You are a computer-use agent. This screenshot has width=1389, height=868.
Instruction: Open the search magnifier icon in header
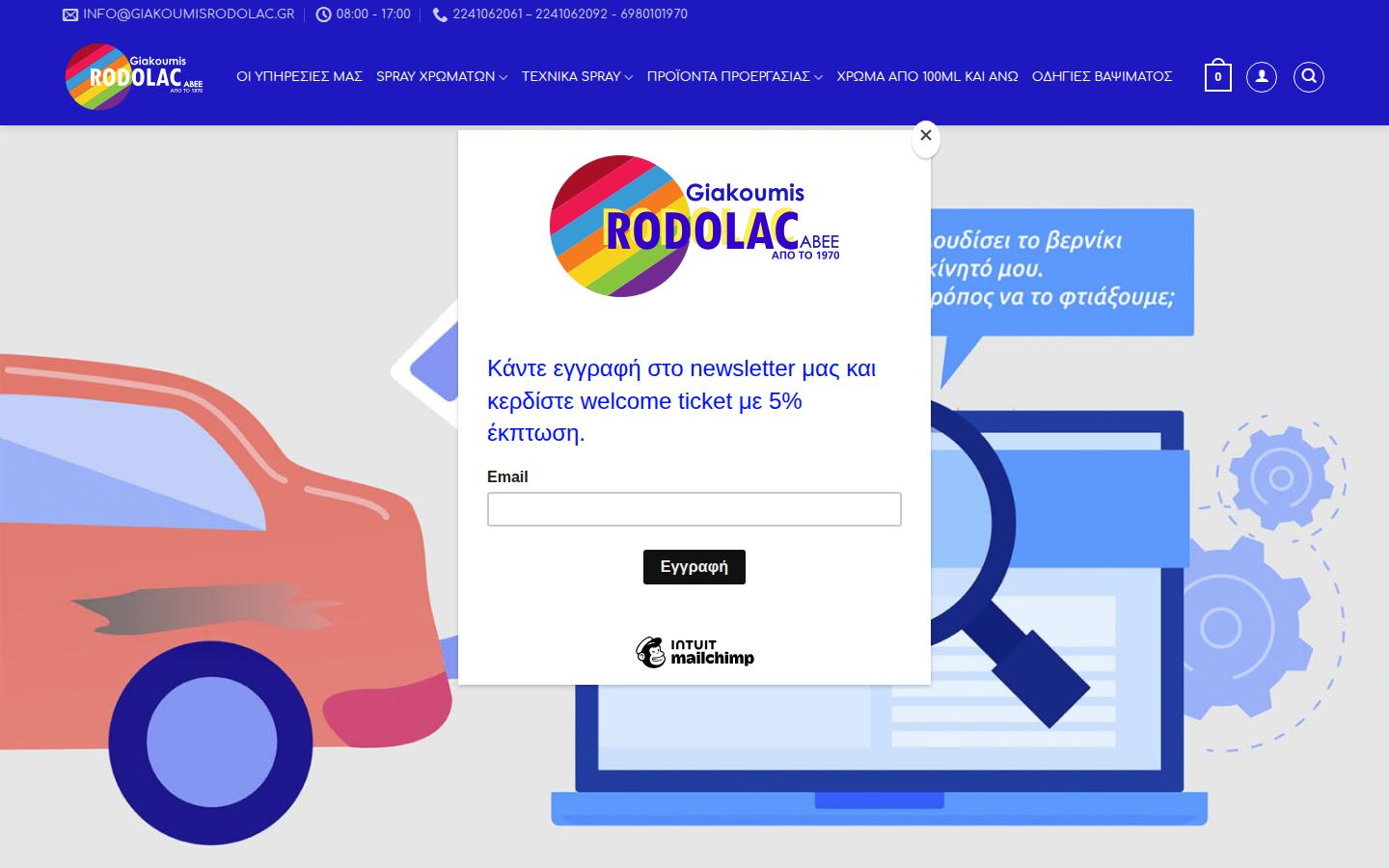coord(1309,76)
